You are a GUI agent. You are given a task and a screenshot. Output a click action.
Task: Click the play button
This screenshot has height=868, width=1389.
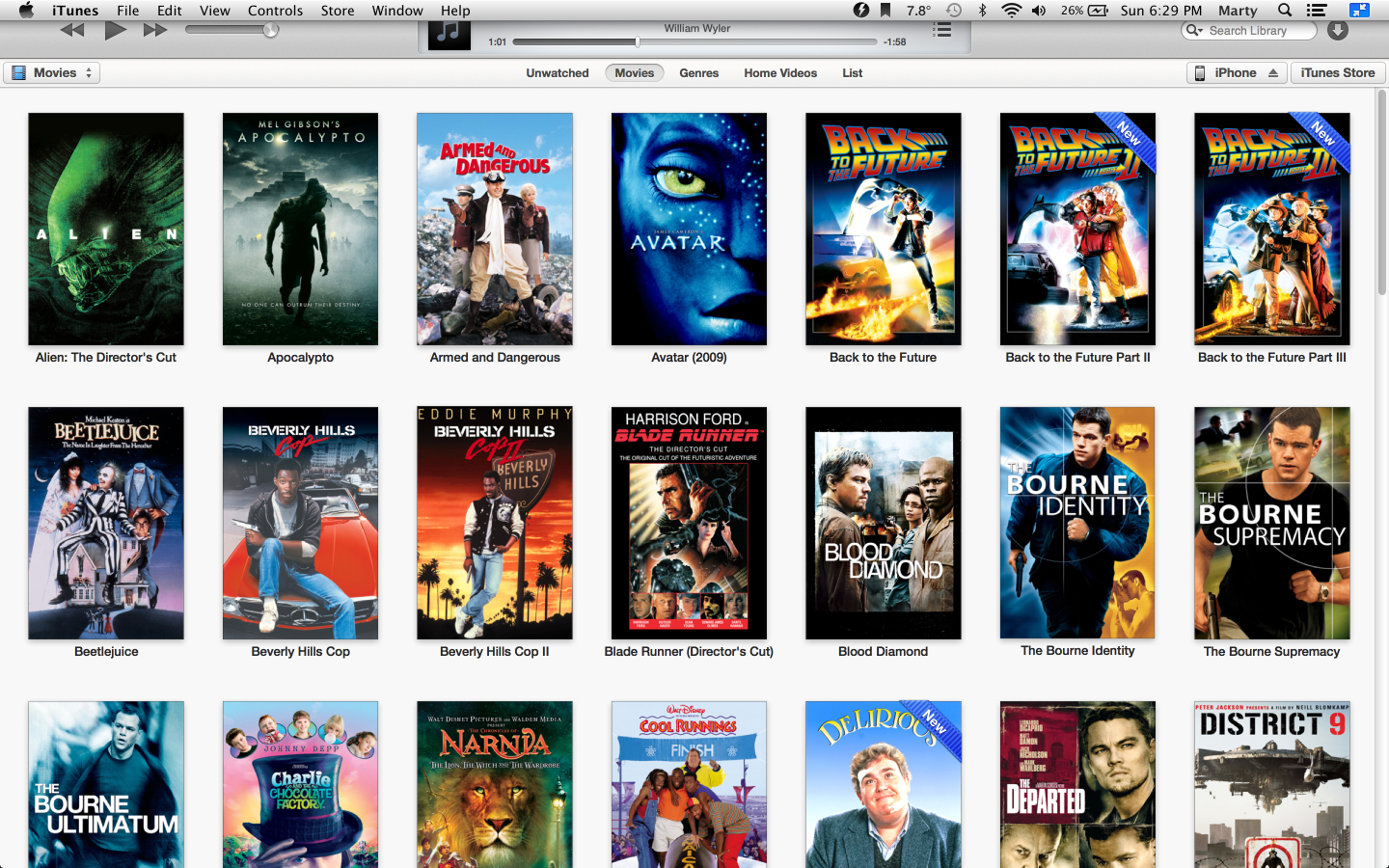click(115, 30)
